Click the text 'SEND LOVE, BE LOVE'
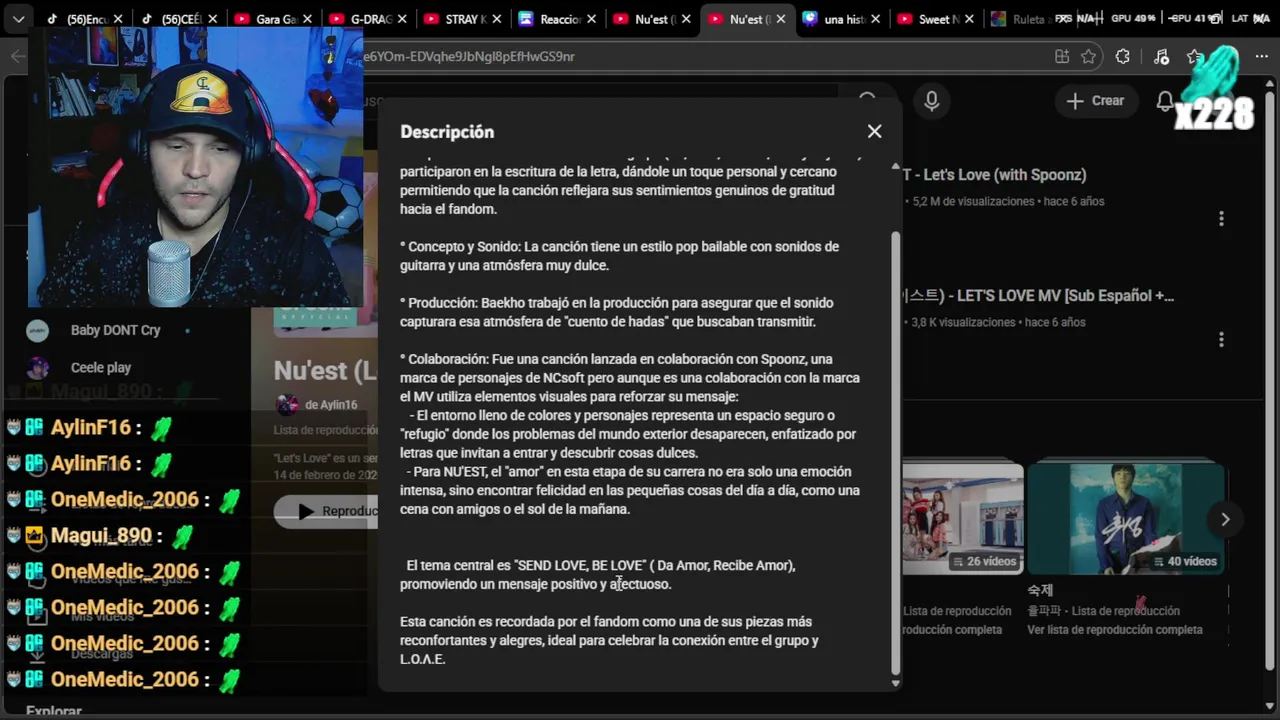 [580, 566]
